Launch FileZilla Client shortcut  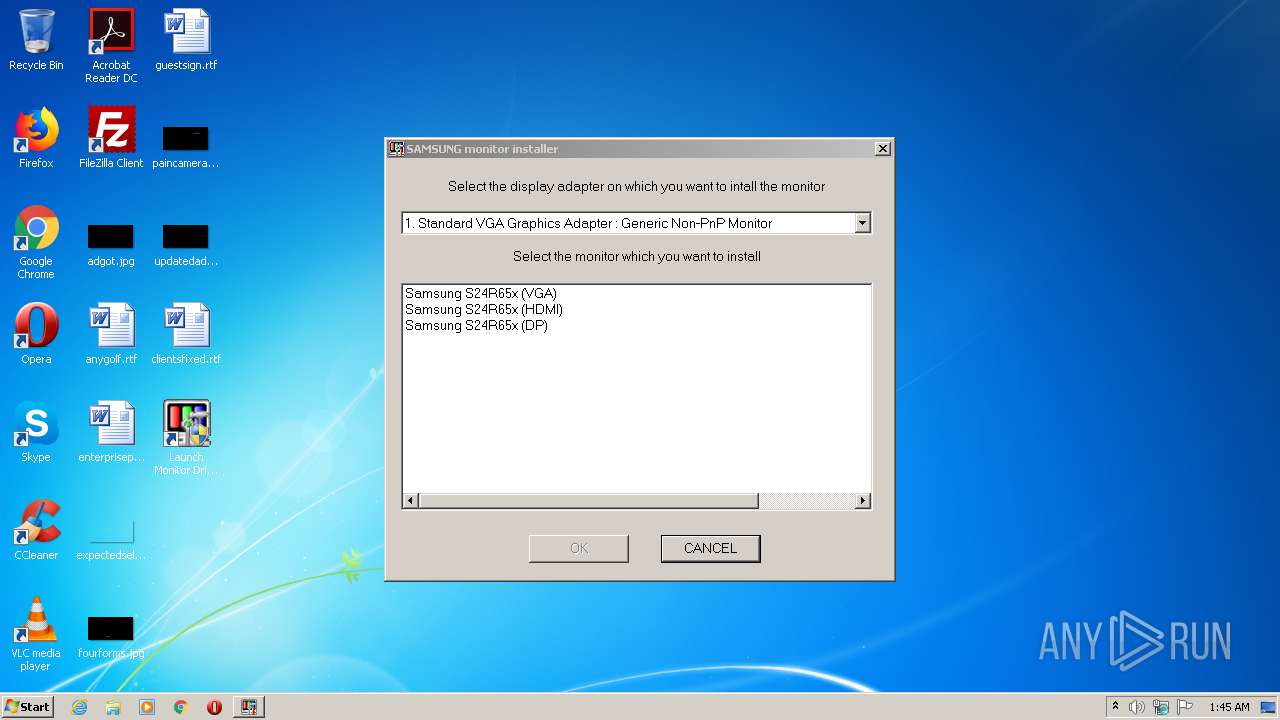pyautogui.click(x=111, y=138)
